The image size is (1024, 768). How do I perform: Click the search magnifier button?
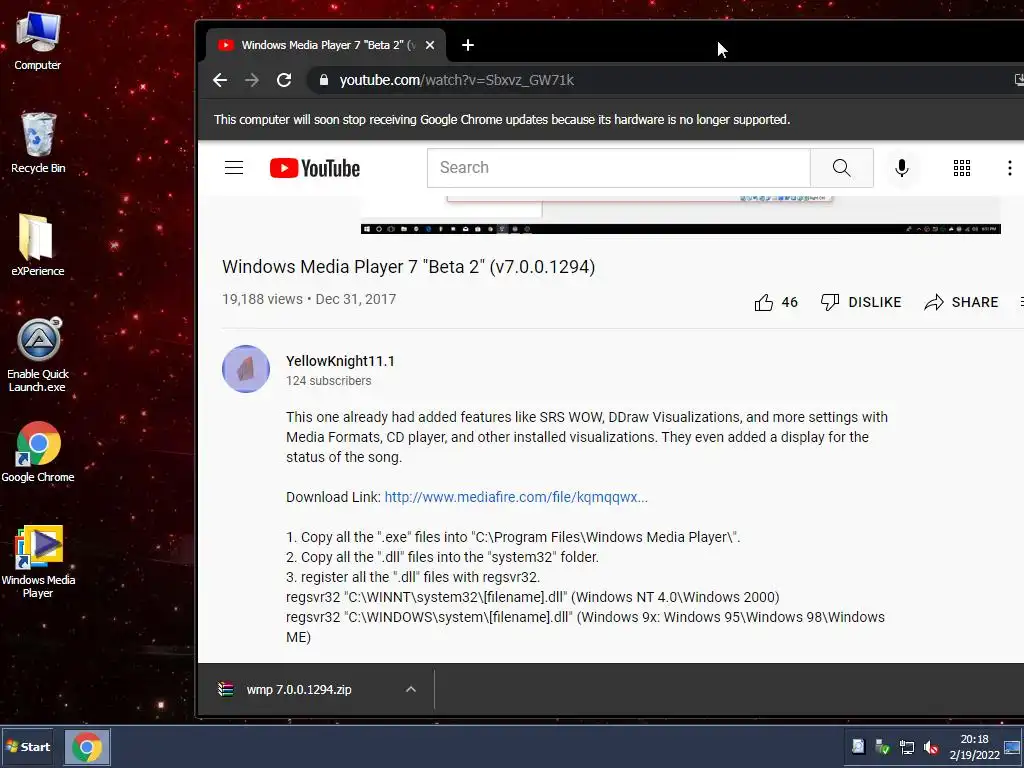842,168
